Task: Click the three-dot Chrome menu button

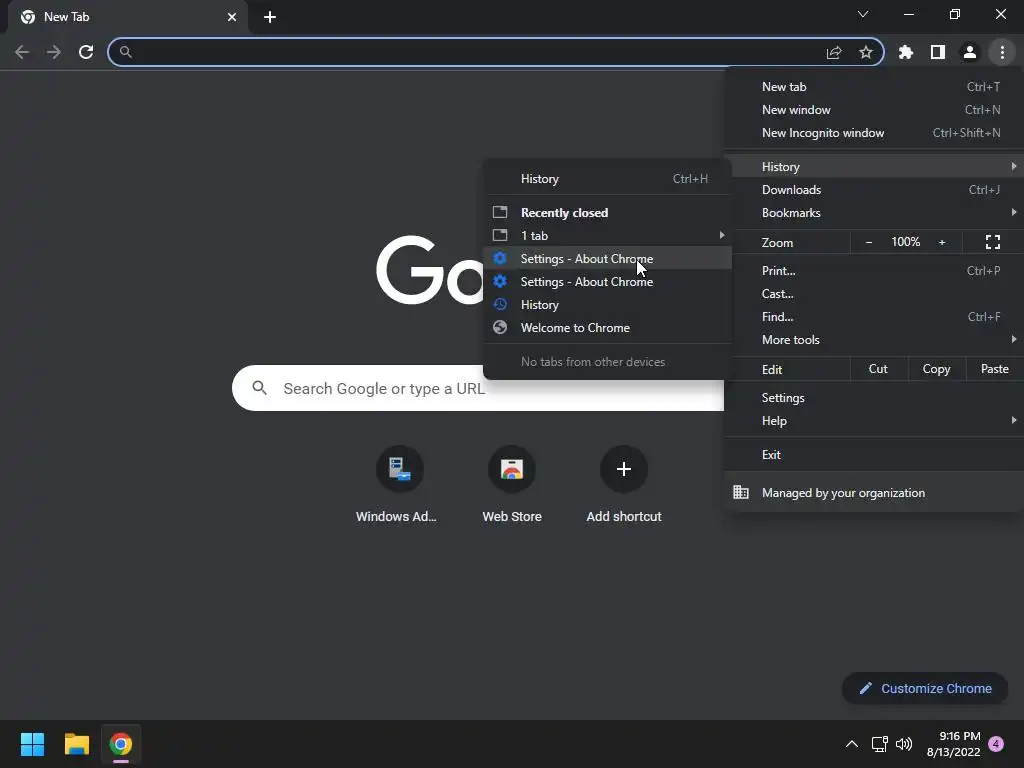Action: coord(1002,52)
